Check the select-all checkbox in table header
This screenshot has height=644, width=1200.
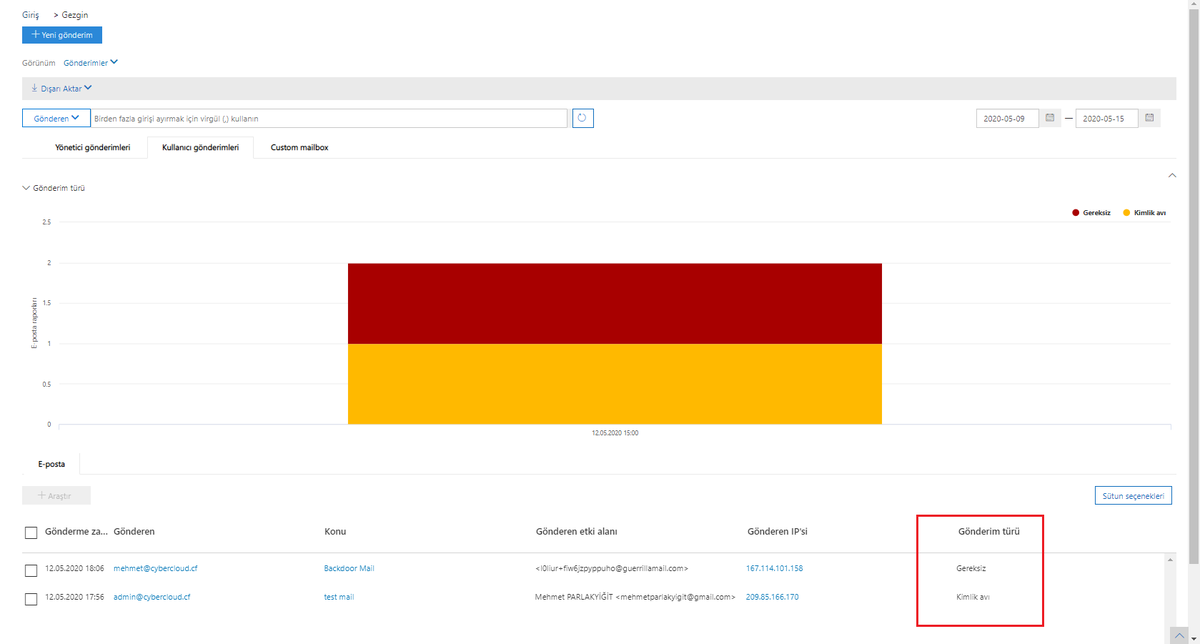click(31, 533)
